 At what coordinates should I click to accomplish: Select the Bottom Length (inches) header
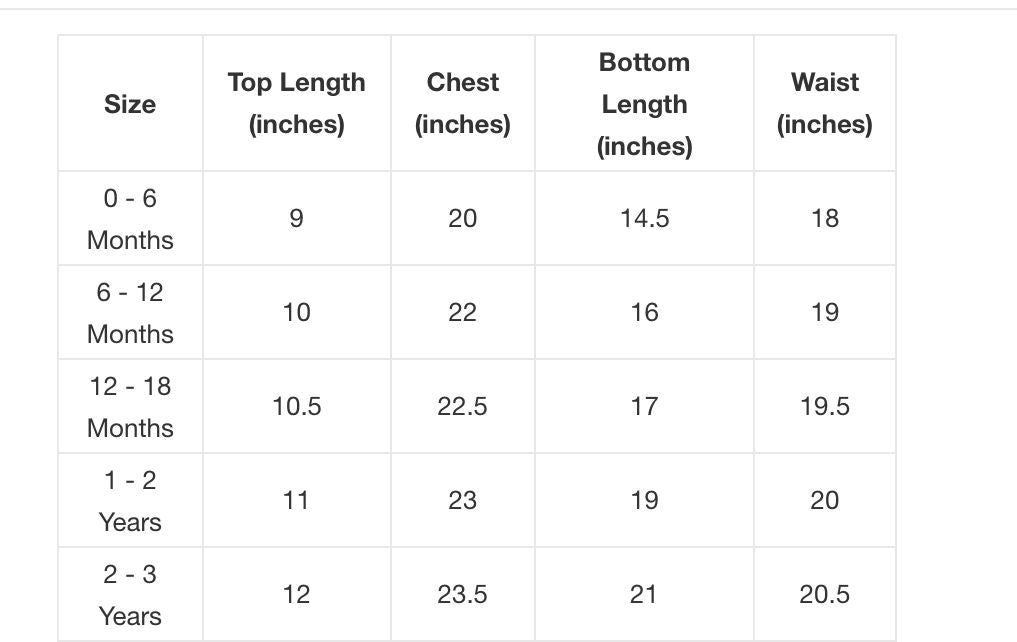pyautogui.click(x=644, y=104)
